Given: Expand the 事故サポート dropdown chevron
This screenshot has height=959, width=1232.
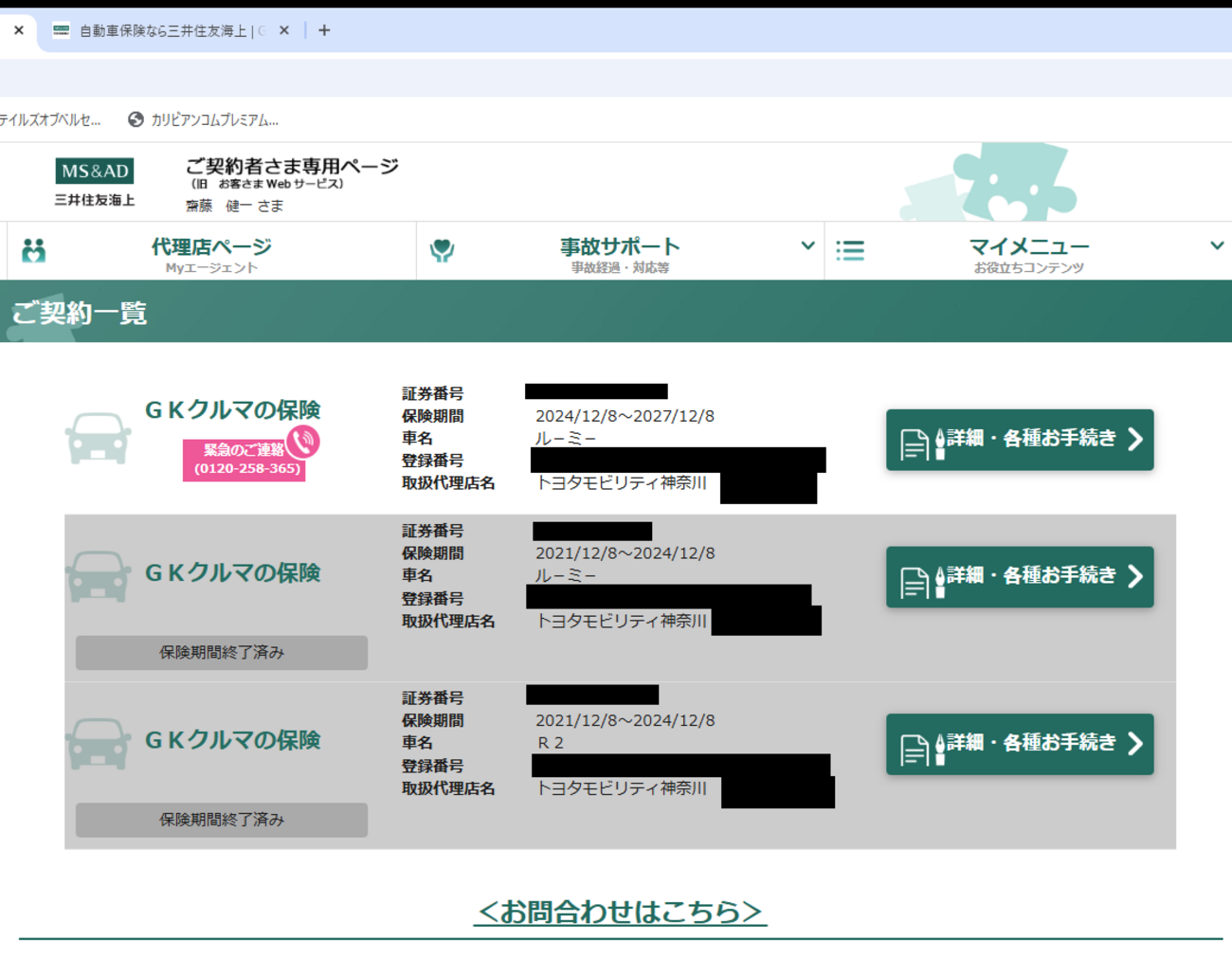Looking at the screenshot, I should (807, 245).
